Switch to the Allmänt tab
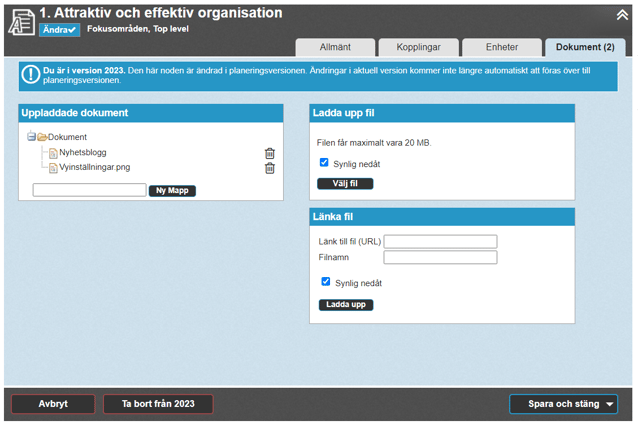638x425 pixels. [335, 47]
